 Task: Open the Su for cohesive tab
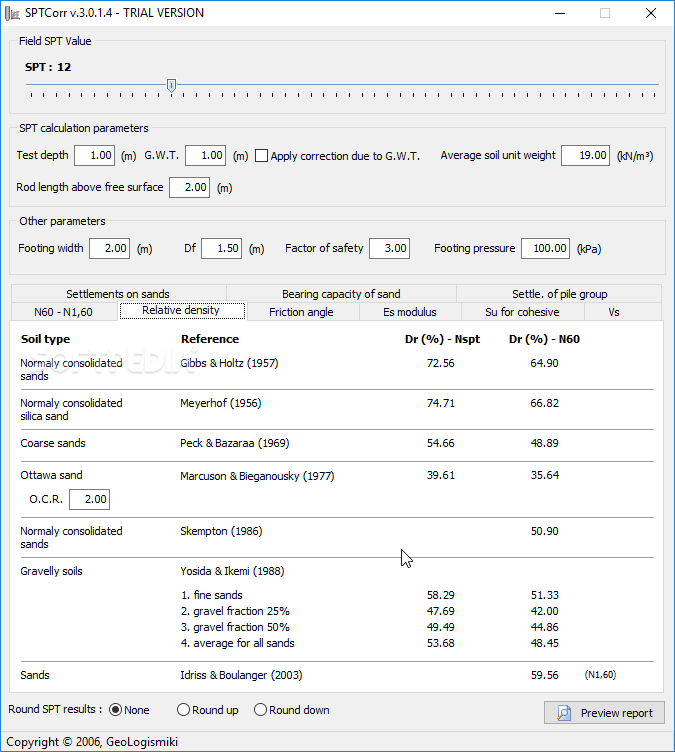point(522,312)
